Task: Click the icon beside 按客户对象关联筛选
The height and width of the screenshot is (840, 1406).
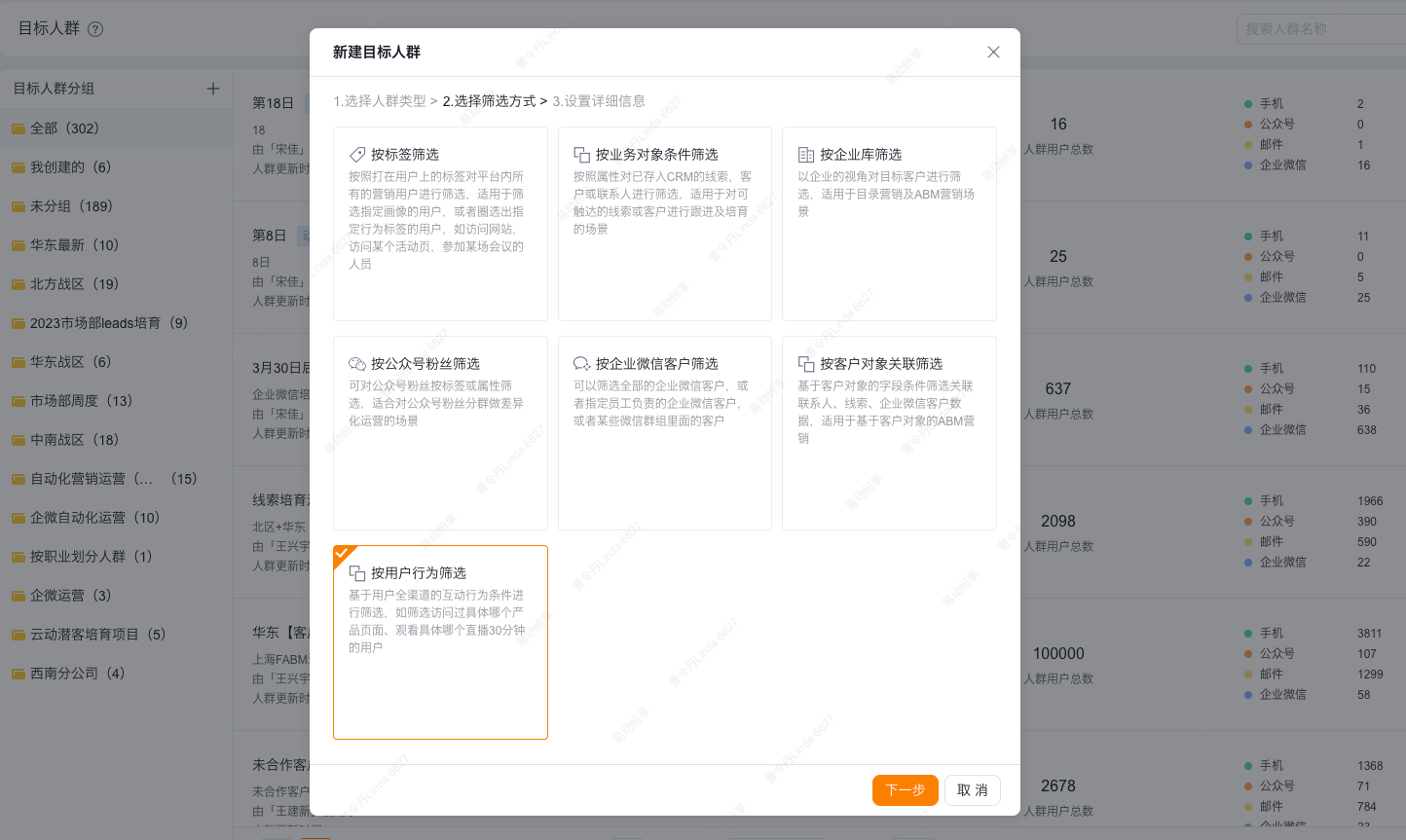Action: pos(806,364)
